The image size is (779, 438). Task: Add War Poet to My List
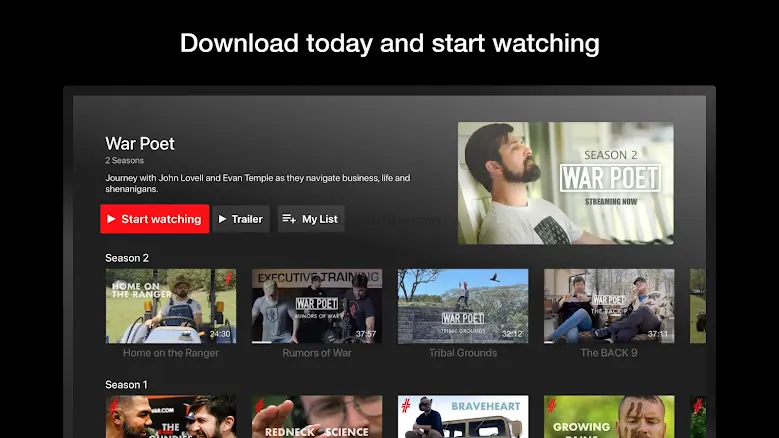pyautogui.click(x=311, y=219)
